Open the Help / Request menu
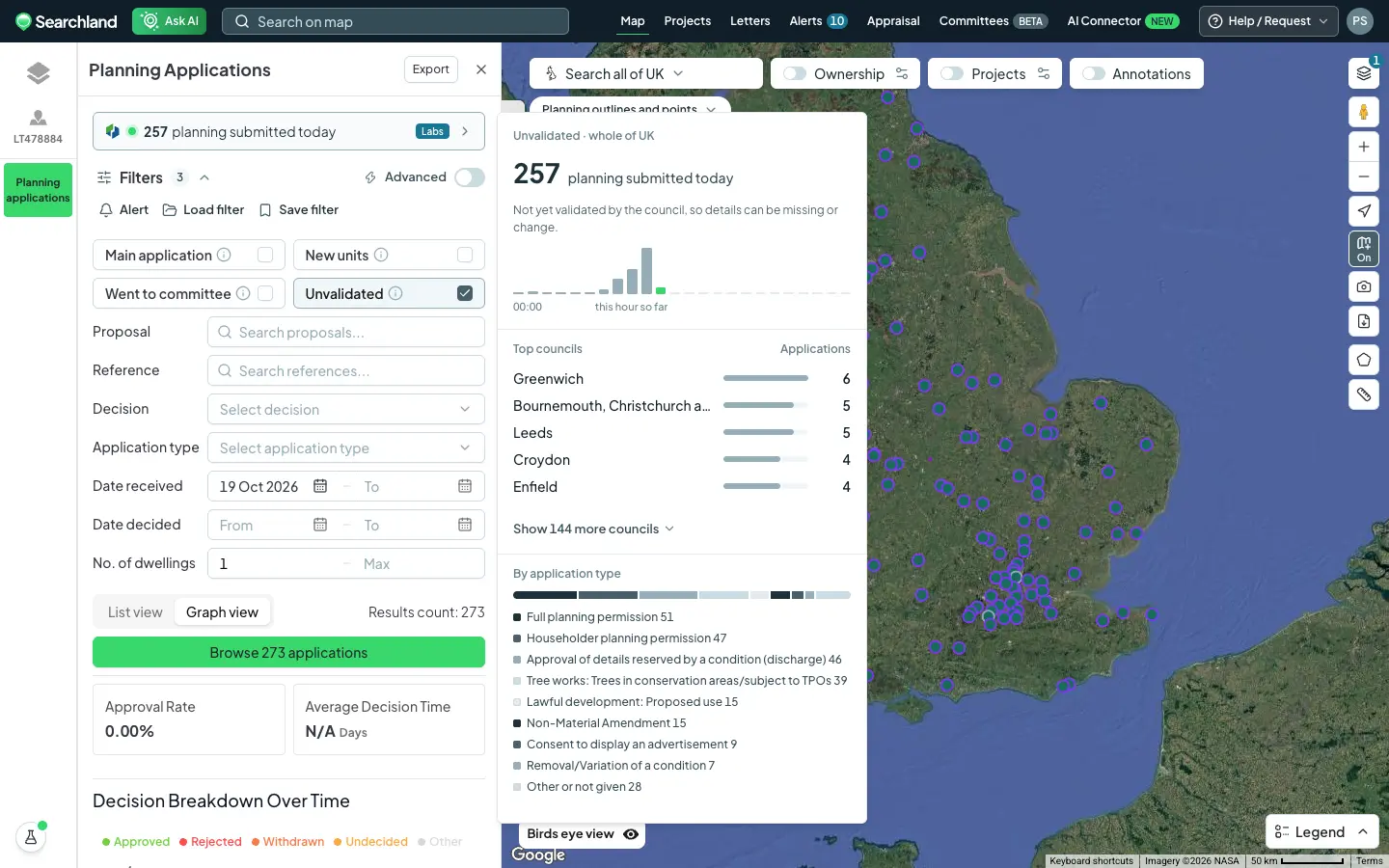 coord(1268,21)
